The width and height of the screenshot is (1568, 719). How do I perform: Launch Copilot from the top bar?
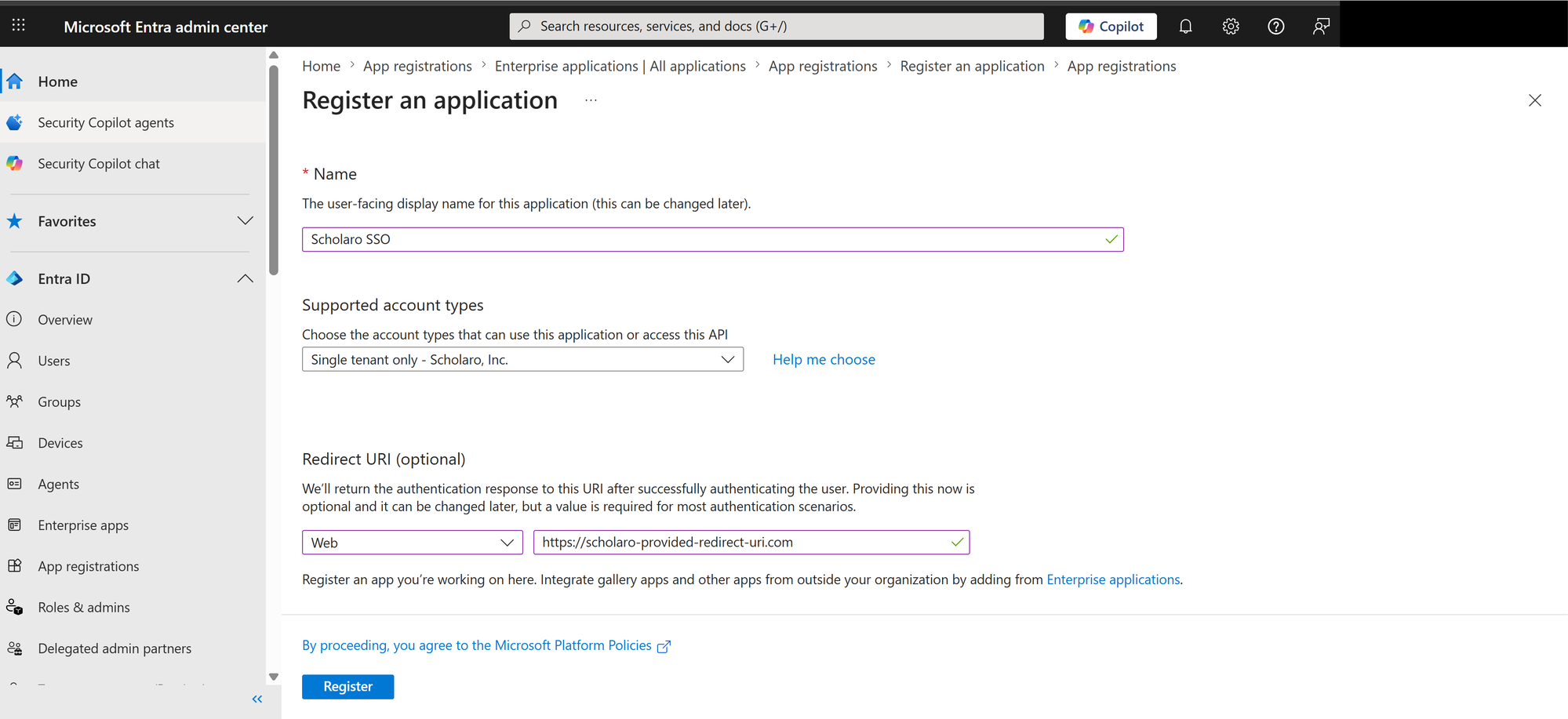[x=1111, y=26]
